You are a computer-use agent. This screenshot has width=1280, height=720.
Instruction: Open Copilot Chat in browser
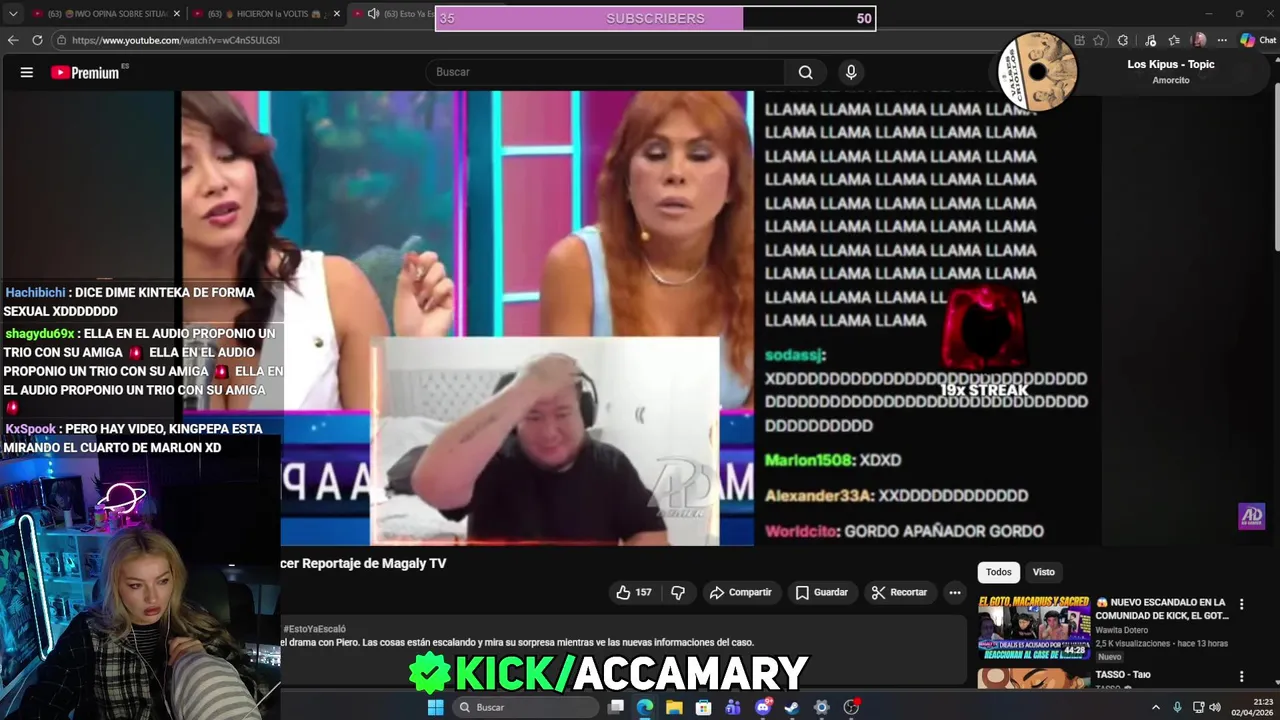coord(1258,40)
